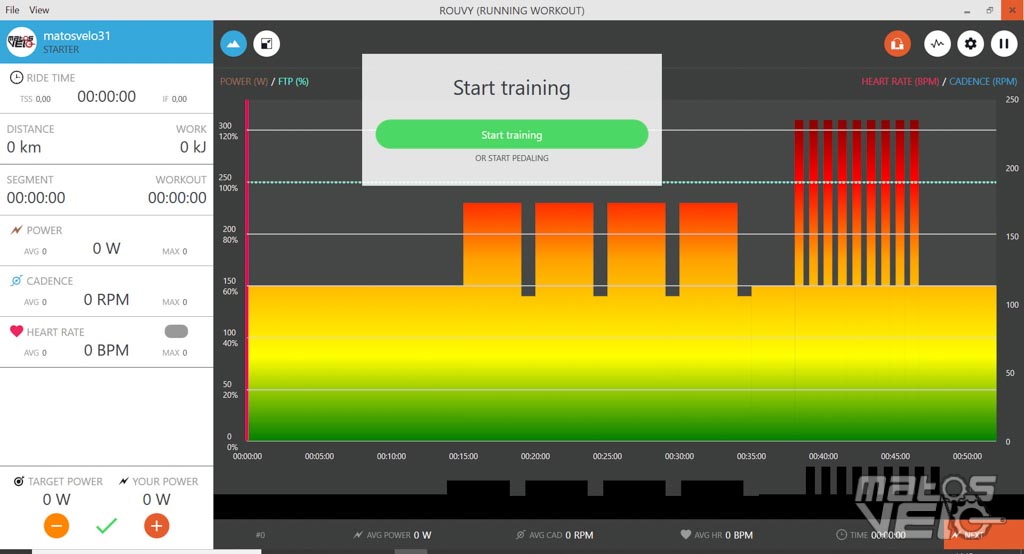This screenshot has width=1024, height=554.
Task: Switch to the mountain profile view icon
Action: click(x=233, y=44)
